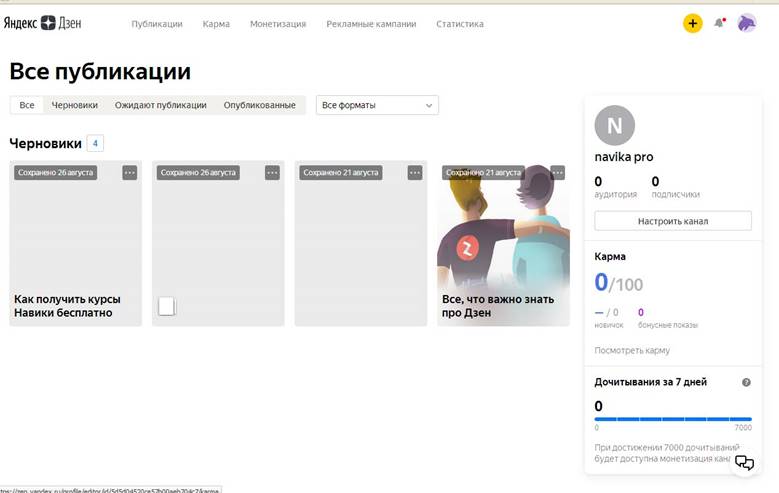Click the help question mark icon
This screenshot has height=493, width=779.
746,383
